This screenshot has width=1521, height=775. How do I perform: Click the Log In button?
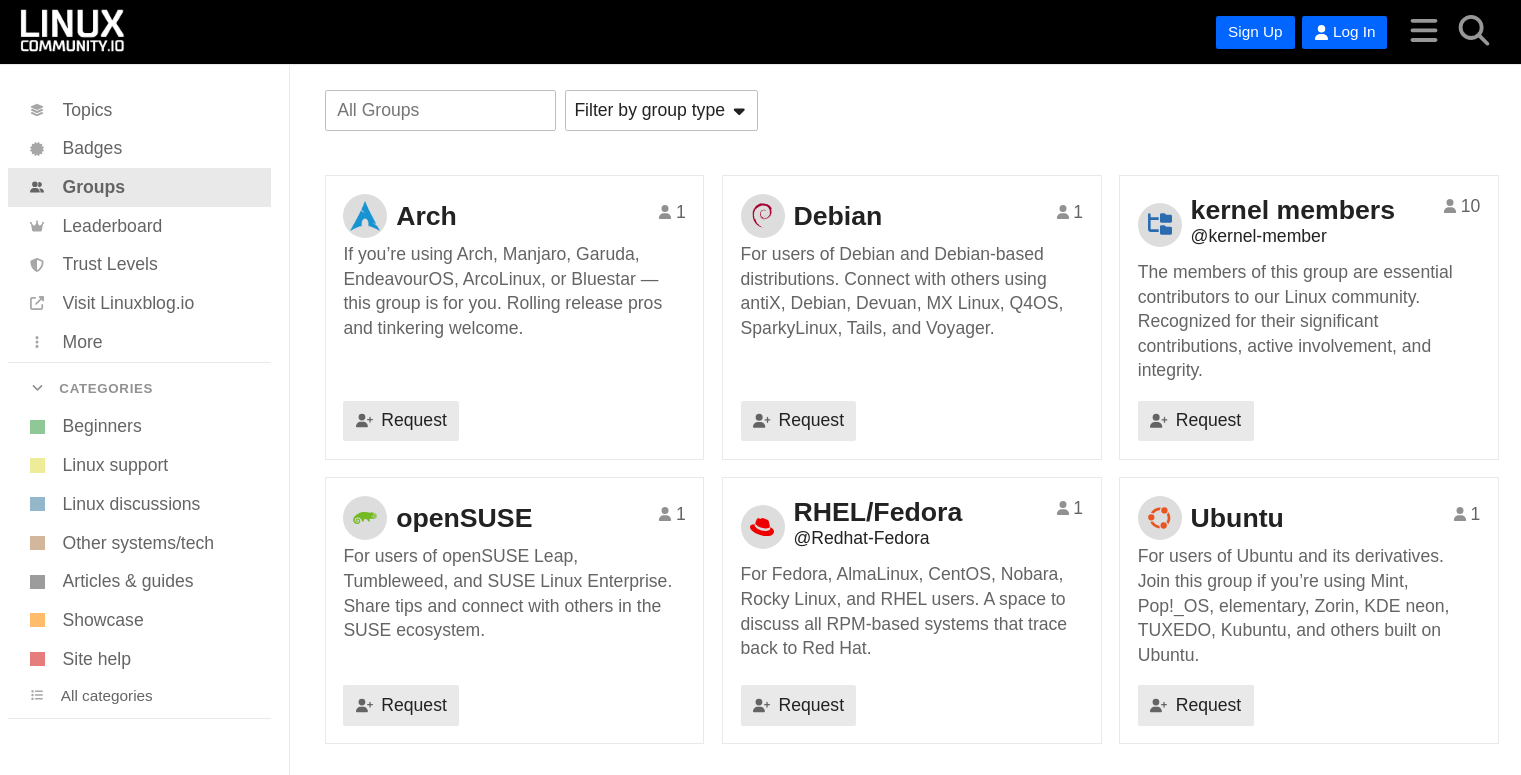(1344, 32)
